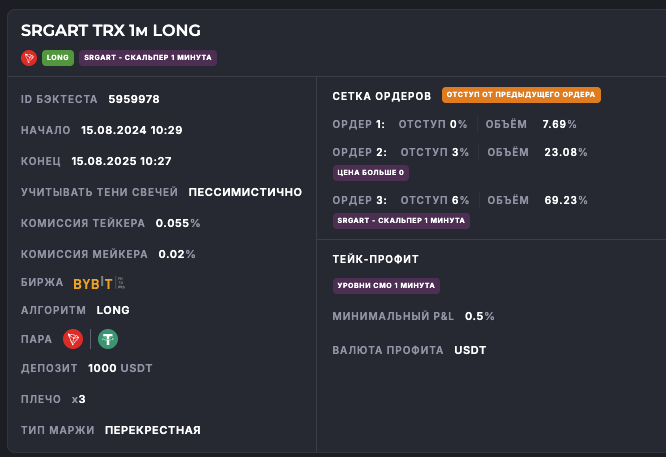Click the end date 15.08.2025 10:27
This screenshot has height=457, width=666.
(121, 161)
